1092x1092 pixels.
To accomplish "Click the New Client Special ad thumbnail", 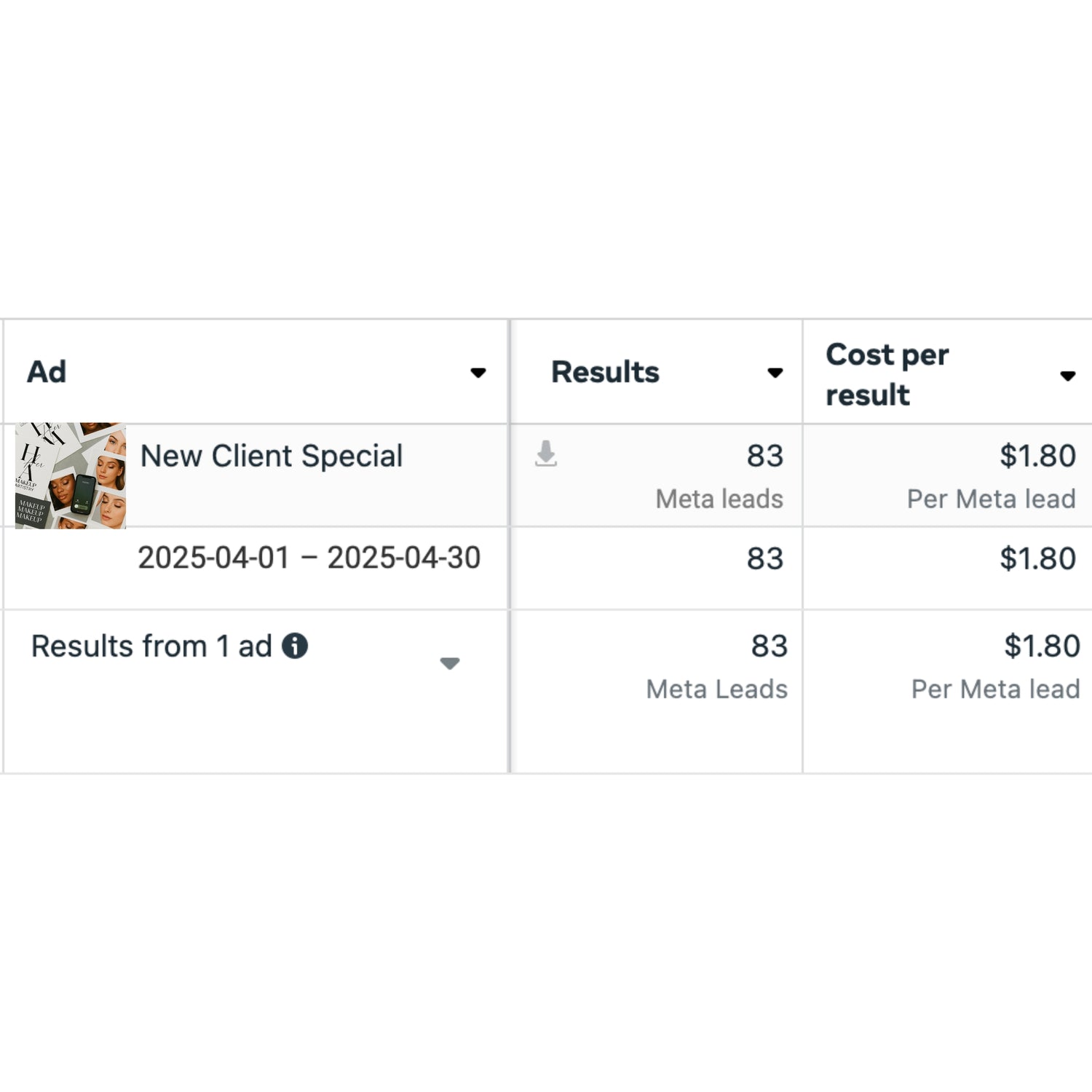I will click(x=71, y=475).
